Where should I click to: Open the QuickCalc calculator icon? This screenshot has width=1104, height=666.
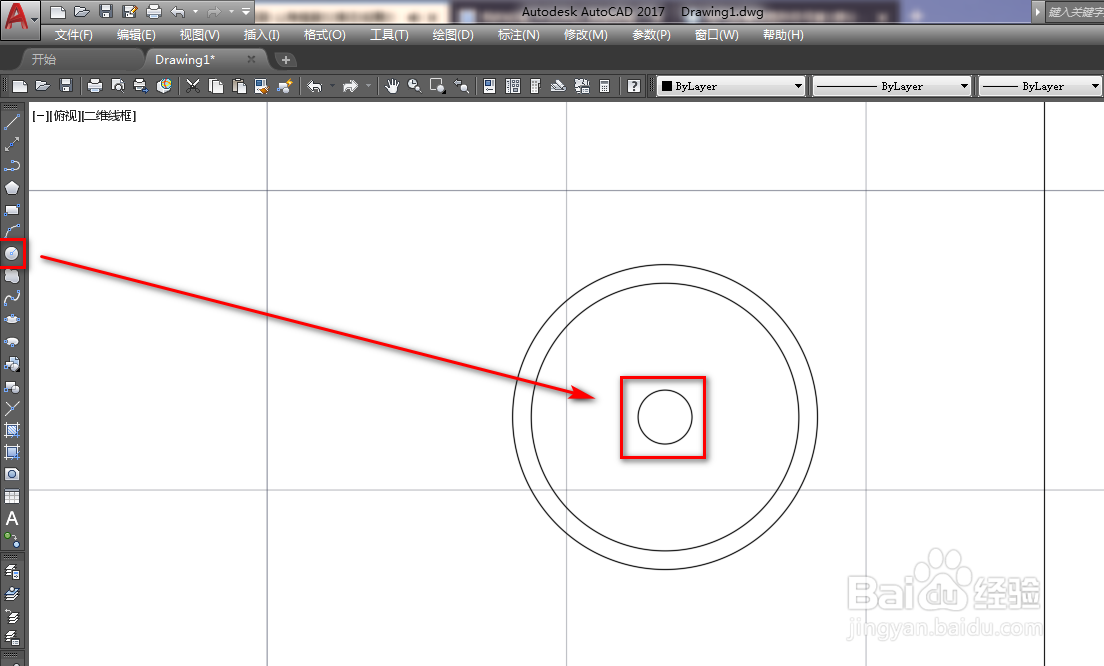pyautogui.click(x=604, y=86)
